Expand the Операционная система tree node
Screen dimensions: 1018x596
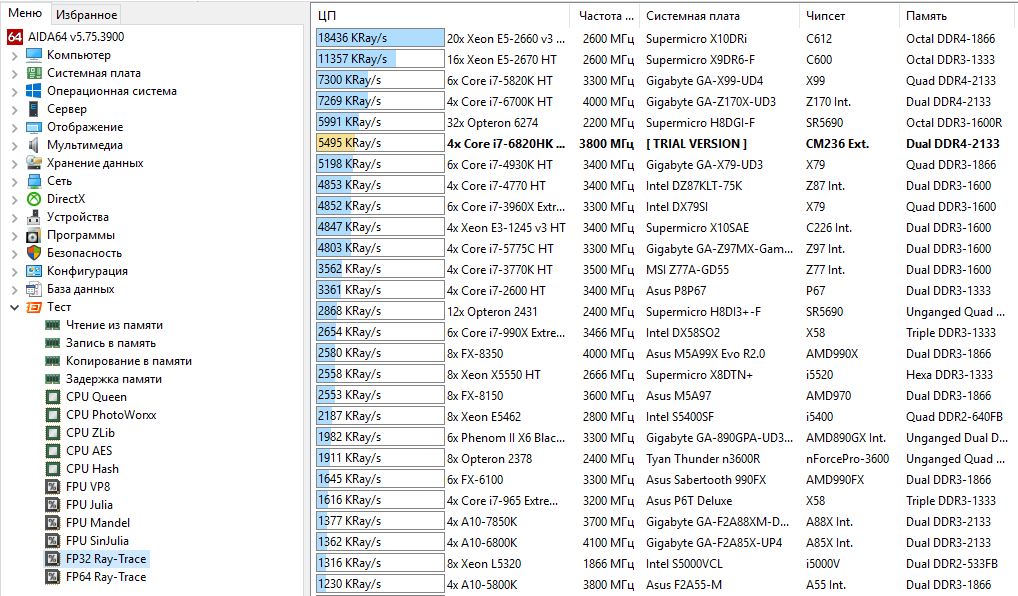tap(14, 92)
